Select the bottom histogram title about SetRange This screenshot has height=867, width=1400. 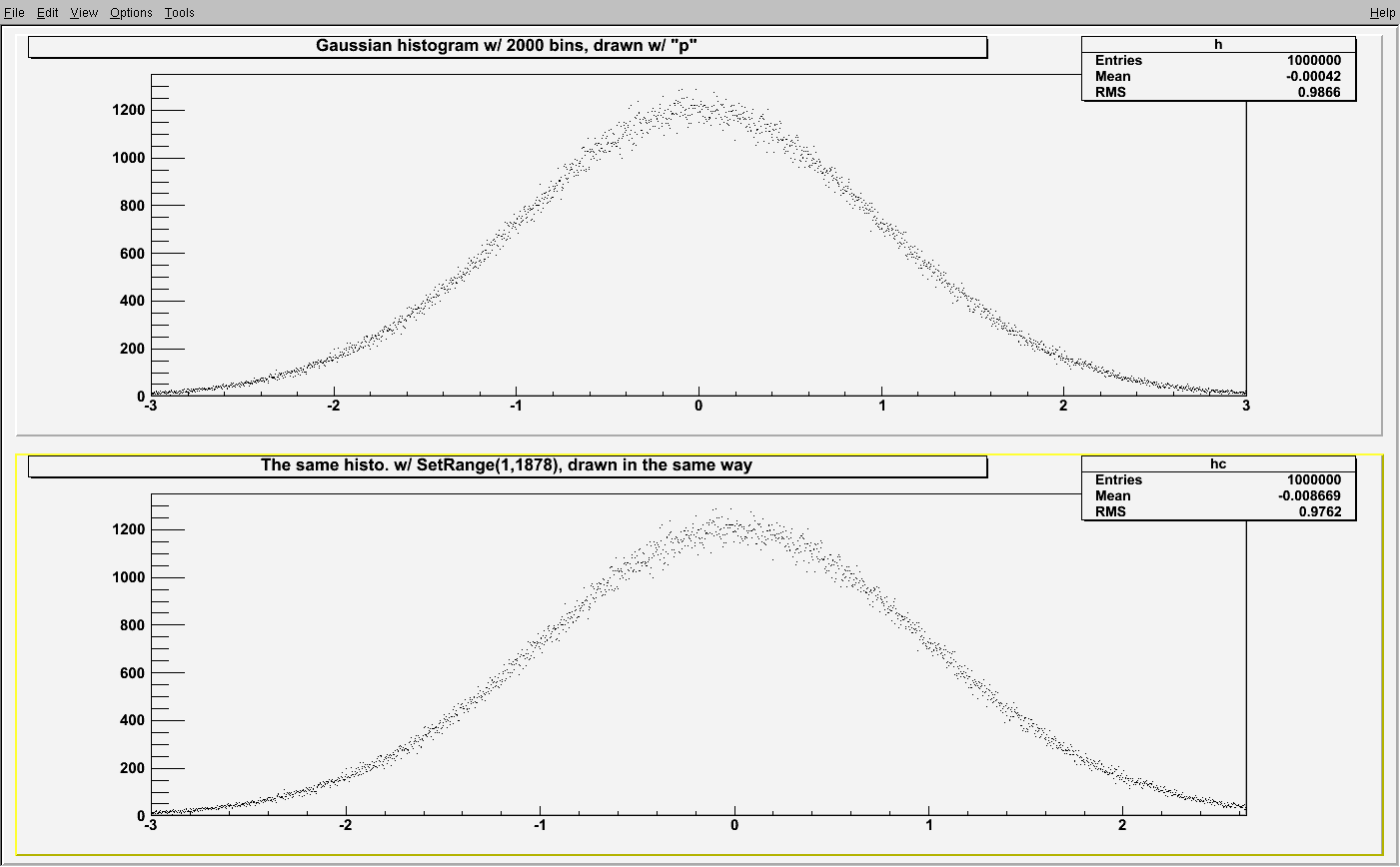click(508, 465)
